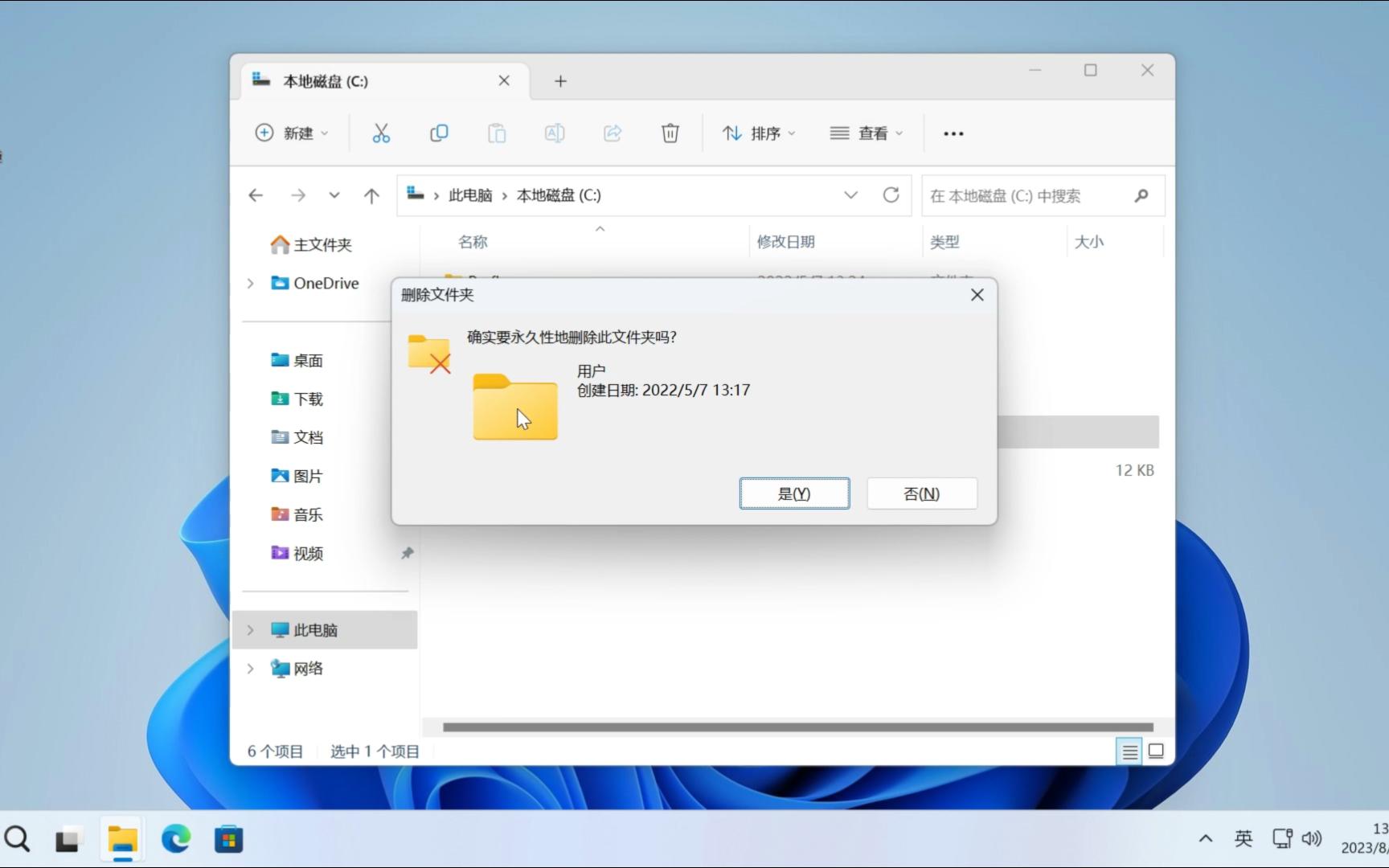
Task: Click 是(Y) to confirm folder deletion
Action: tap(794, 493)
